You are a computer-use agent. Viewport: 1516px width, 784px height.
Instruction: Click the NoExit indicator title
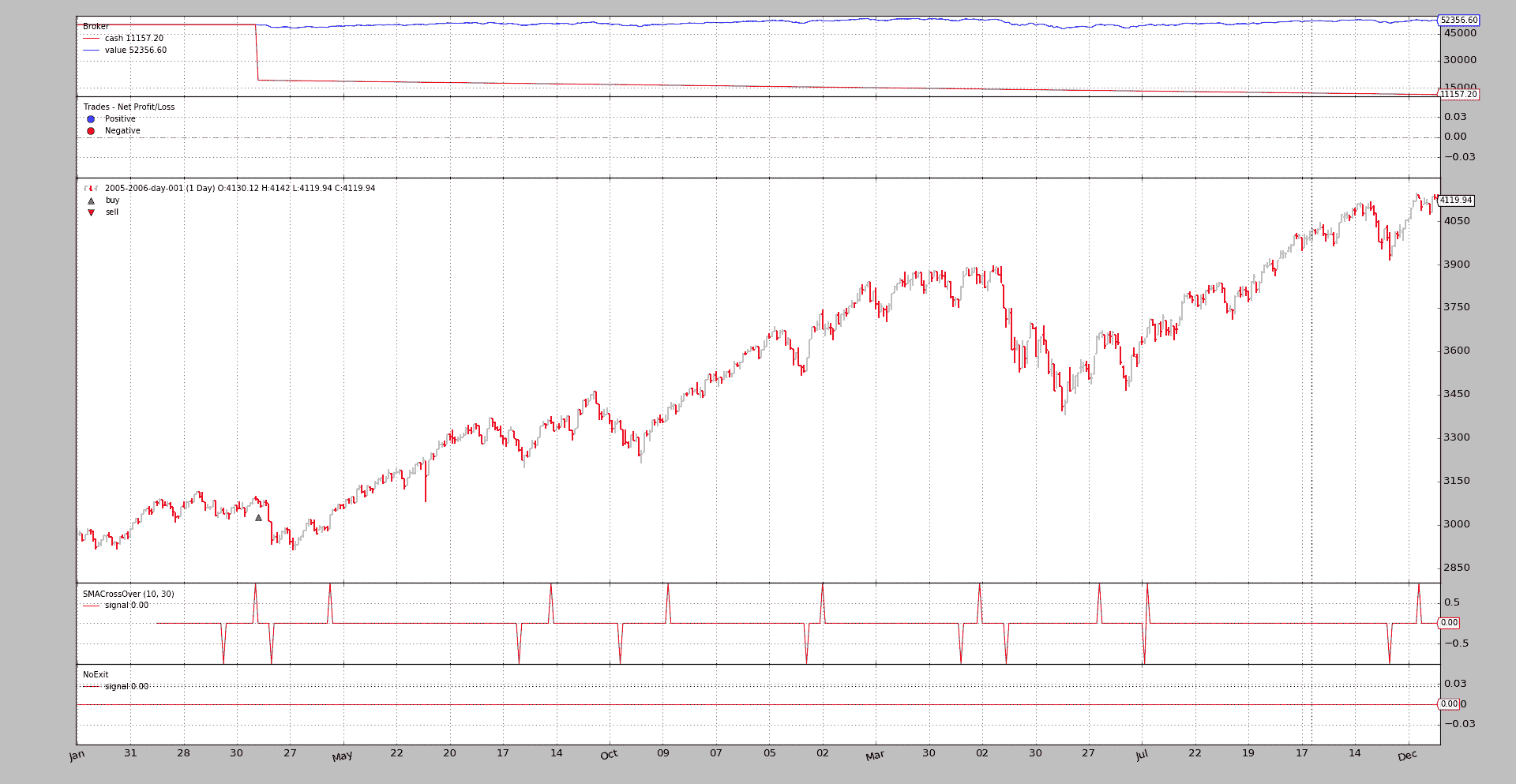click(x=96, y=675)
